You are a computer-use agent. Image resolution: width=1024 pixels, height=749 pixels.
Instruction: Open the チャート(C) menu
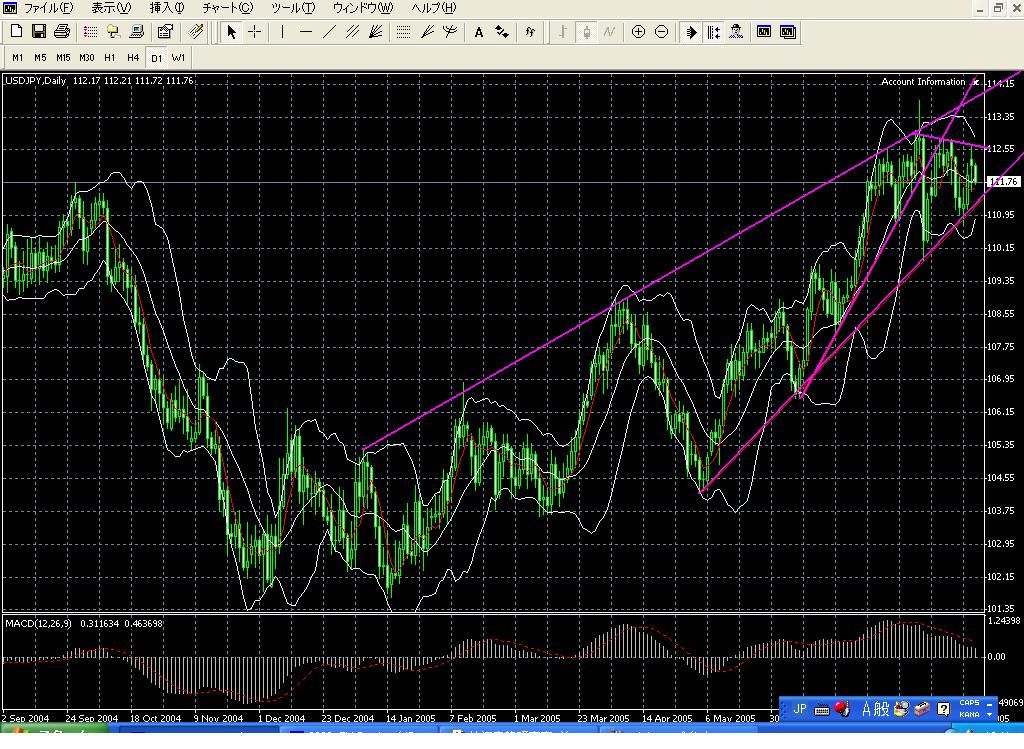click(227, 8)
